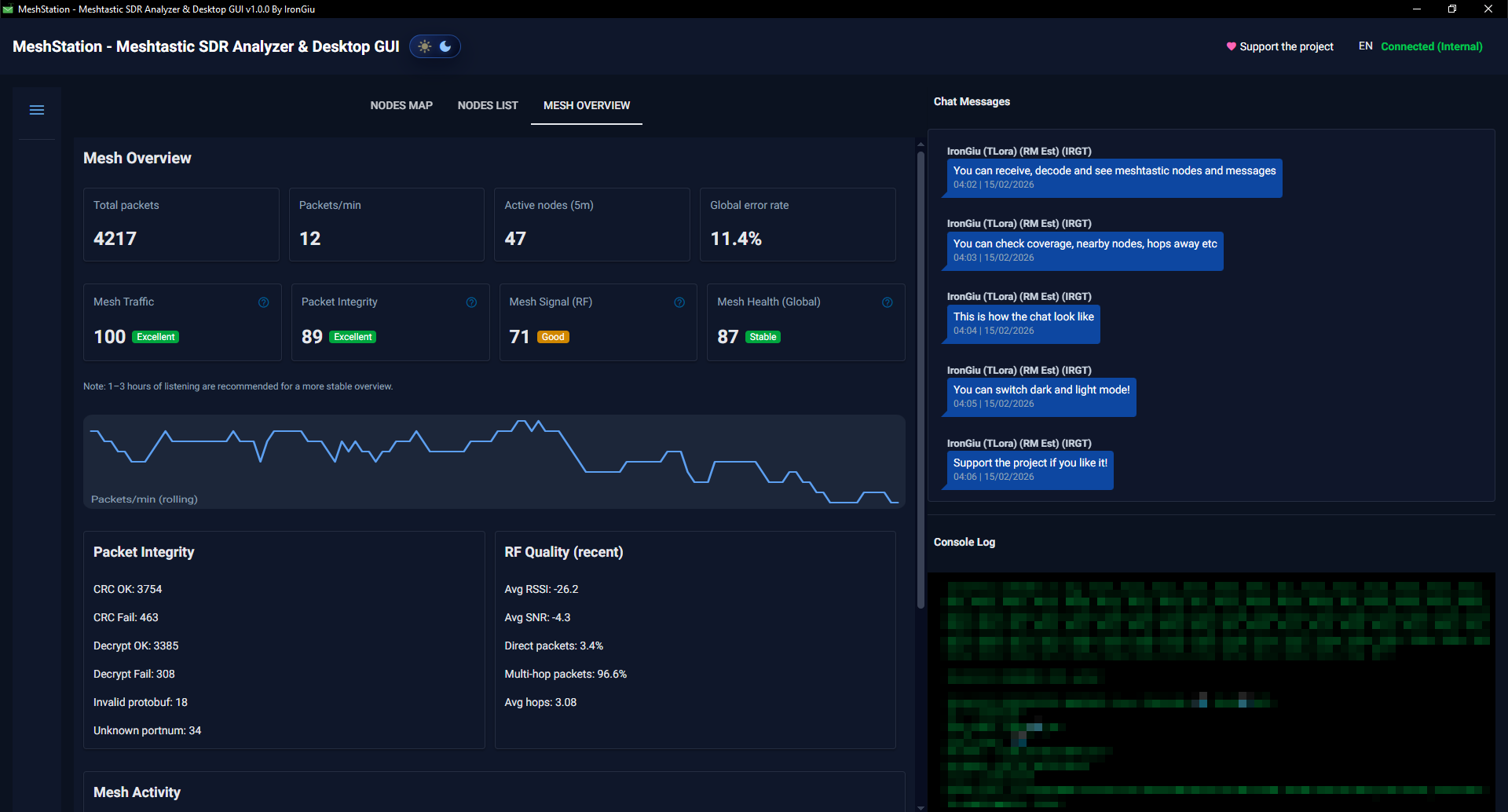The height and width of the screenshot is (812, 1508).
Task: Click the Total packets value 4217
Action: point(115,239)
